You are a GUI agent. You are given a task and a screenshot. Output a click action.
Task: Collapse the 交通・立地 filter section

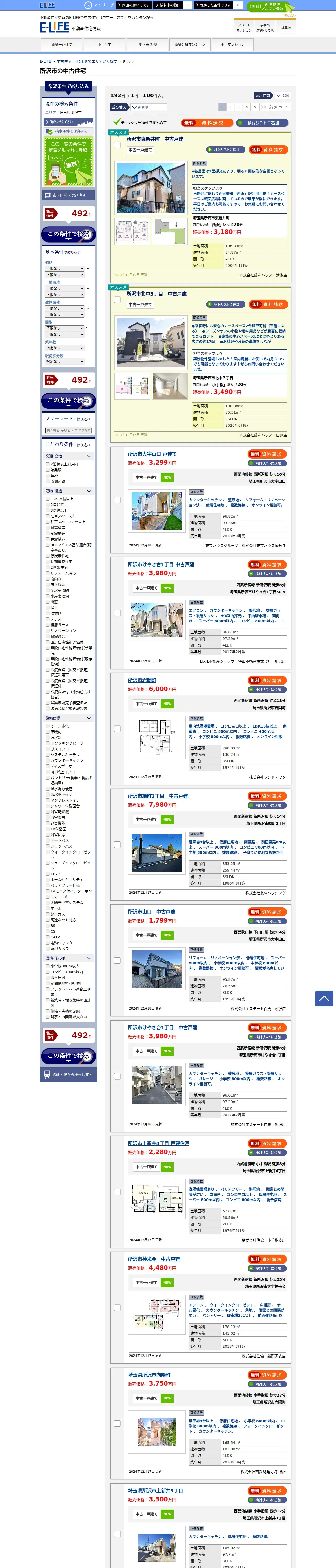(68, 456)
